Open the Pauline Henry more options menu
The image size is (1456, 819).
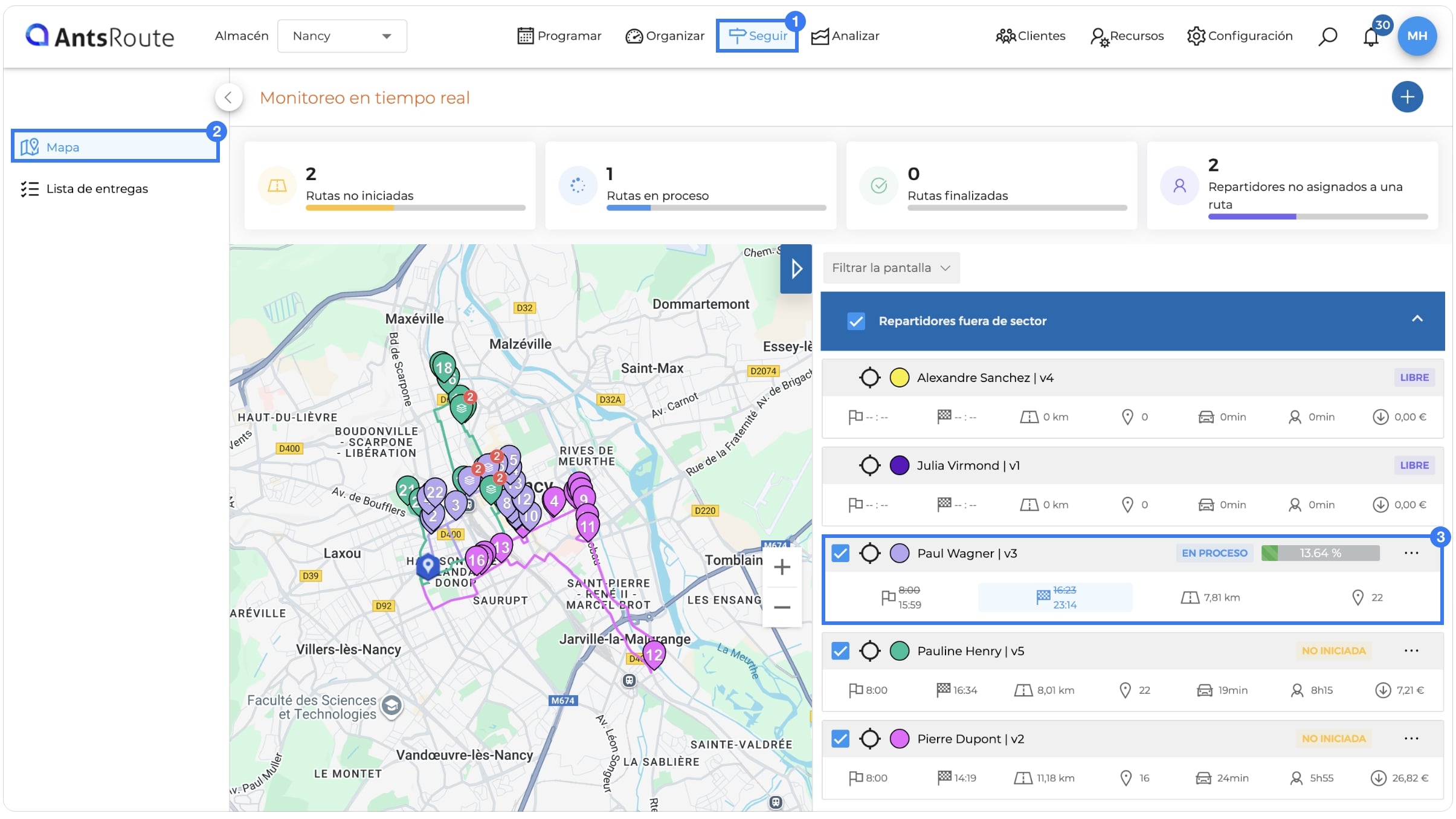click(x=1411, y=651)
